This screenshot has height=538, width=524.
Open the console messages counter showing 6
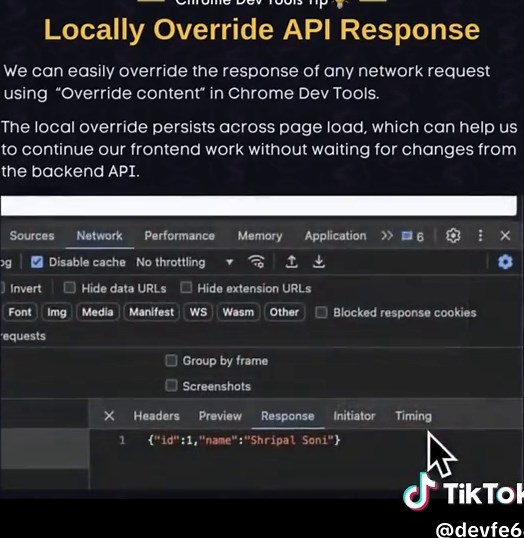(413, 236)
